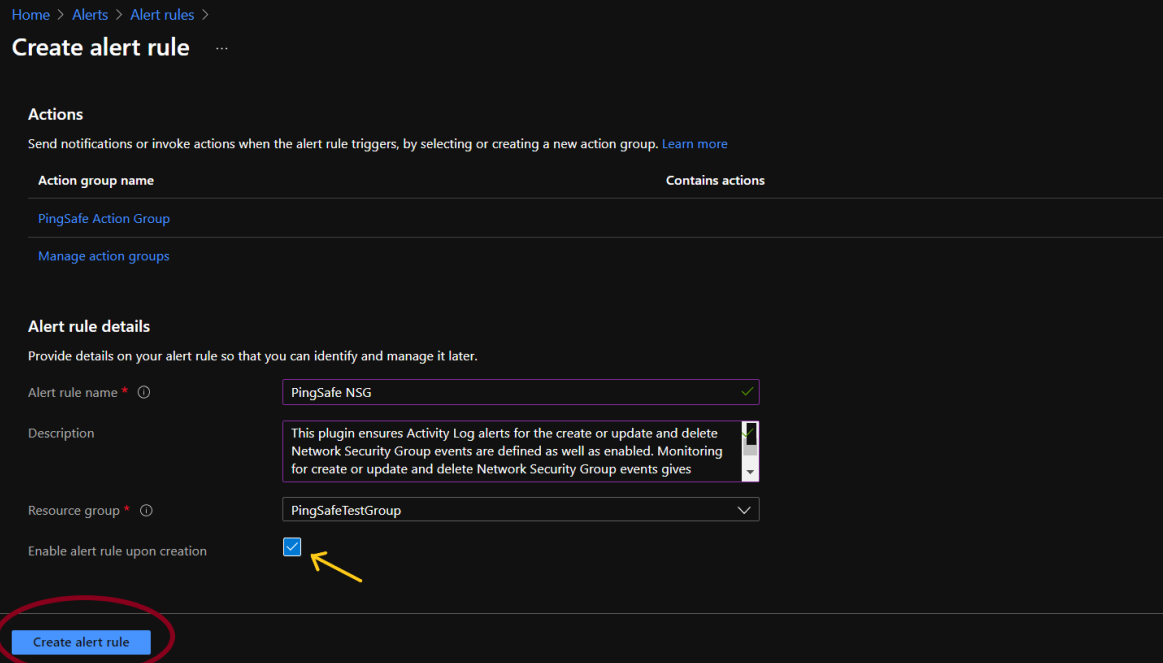This screenshot has height=663, width=1163.
Task: Open the more options ellipsis beside the title
Action: point(222,48)
